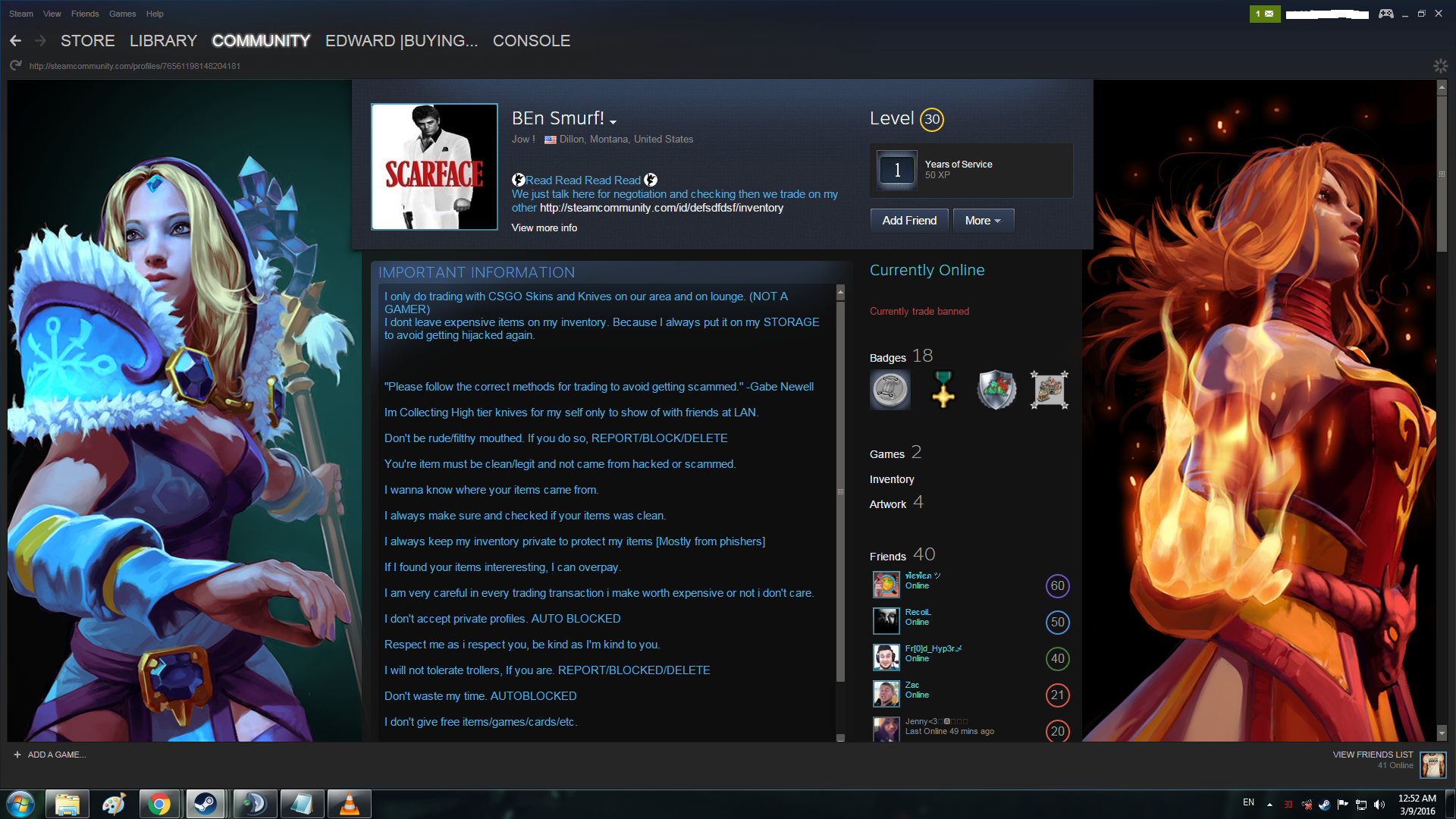
Task: Expand the More dropdown button
Action: 983,221
